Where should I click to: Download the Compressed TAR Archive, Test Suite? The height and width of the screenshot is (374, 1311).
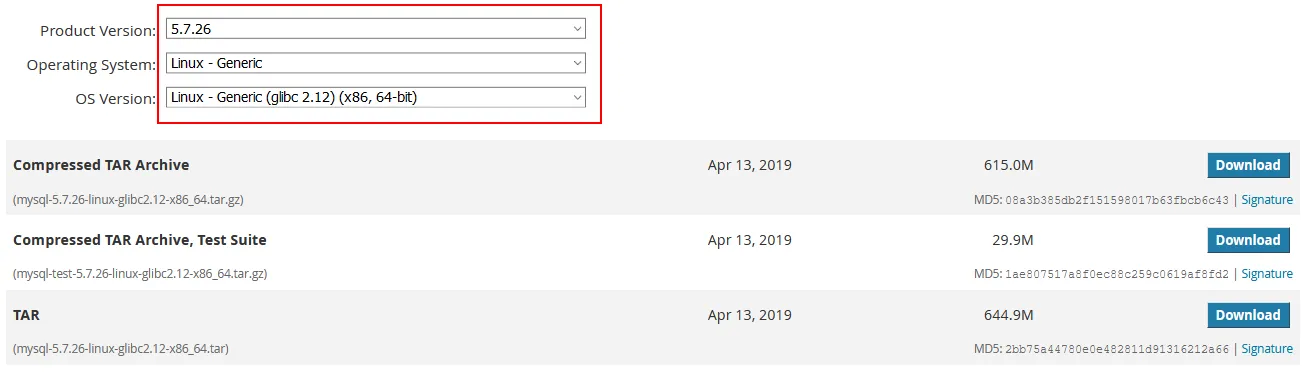(1248, 240)
